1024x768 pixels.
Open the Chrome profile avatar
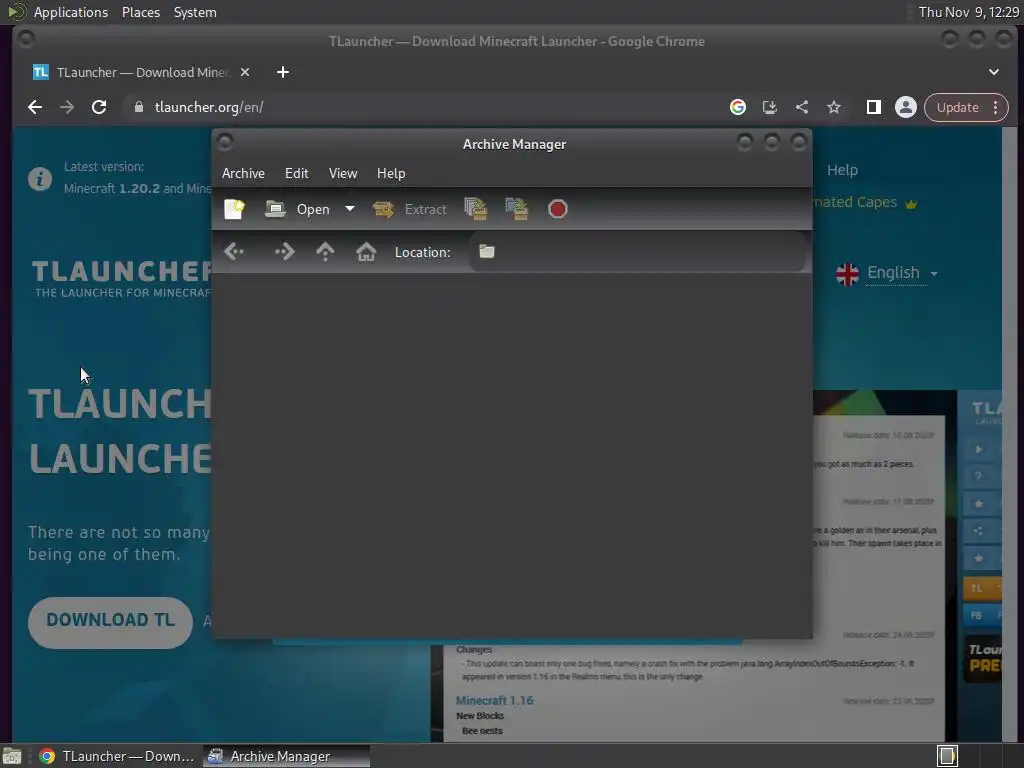pos(906,107)
